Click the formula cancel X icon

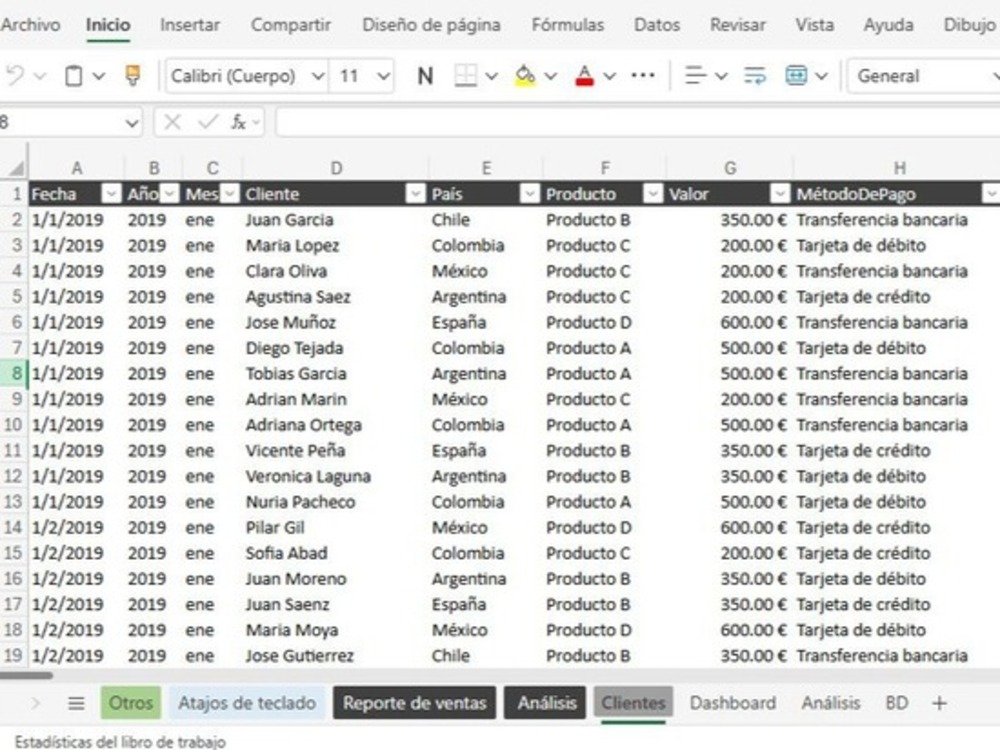tap(172, 122)
